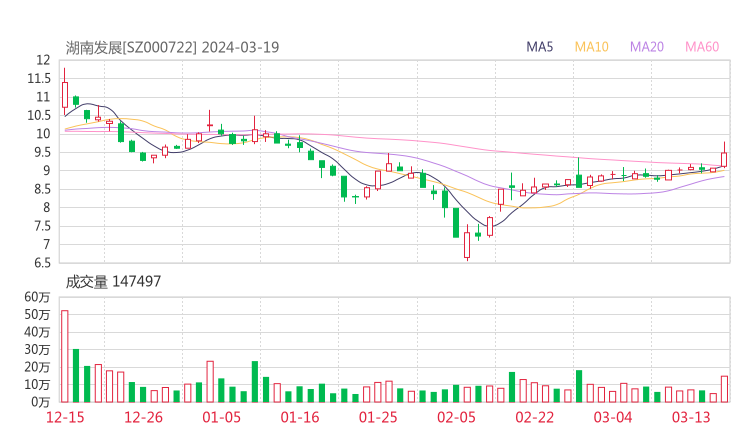Click the 03-13 date axis label
740x440 pixels.
tap(691, 417)
